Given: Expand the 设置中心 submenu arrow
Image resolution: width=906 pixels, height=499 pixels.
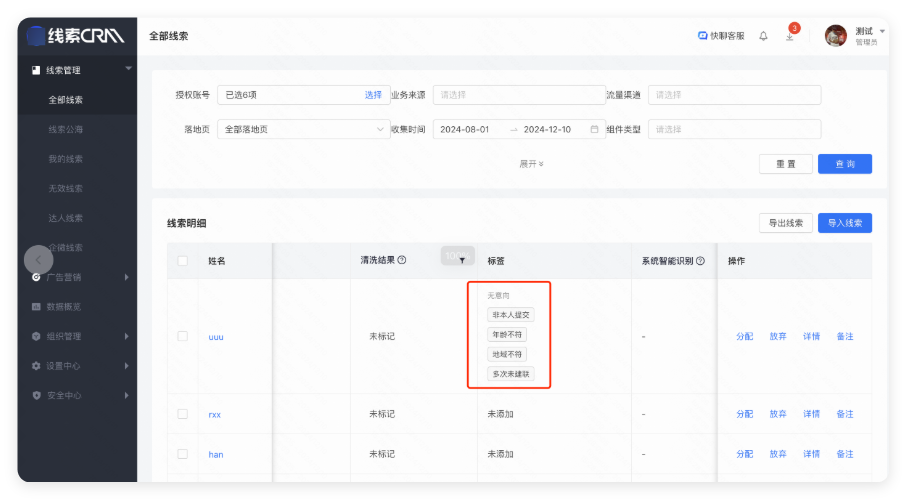Looking at the screenshot, I should point(127,366).
